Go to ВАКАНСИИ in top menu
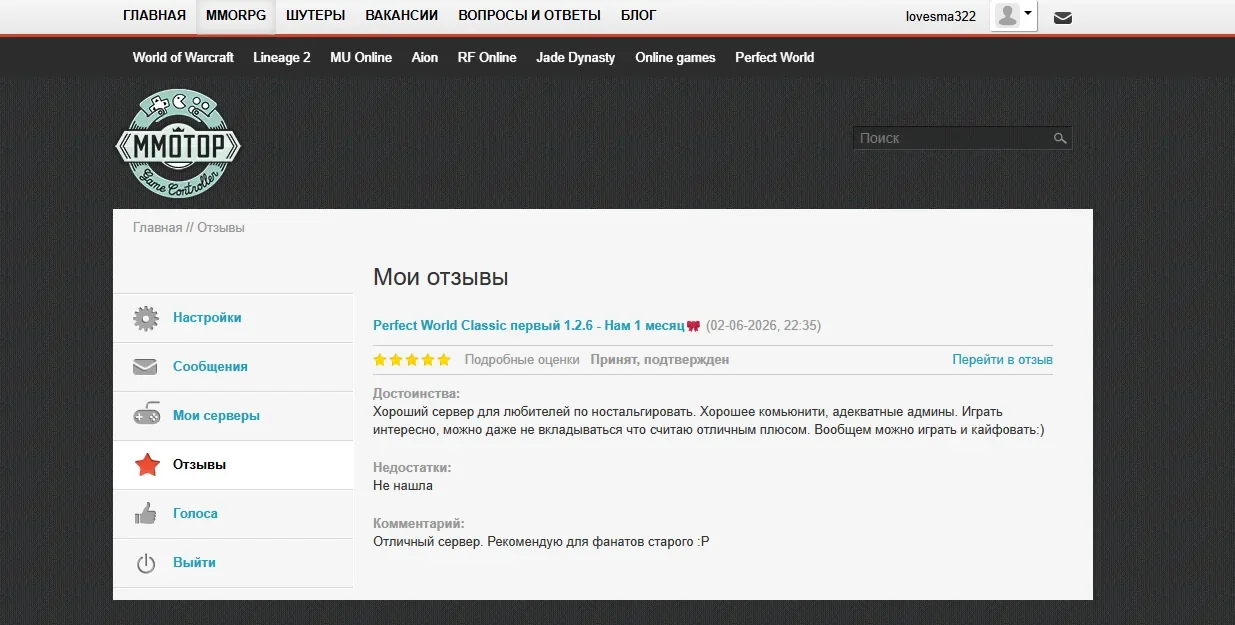1235x625 pixels. pos(402,15)
